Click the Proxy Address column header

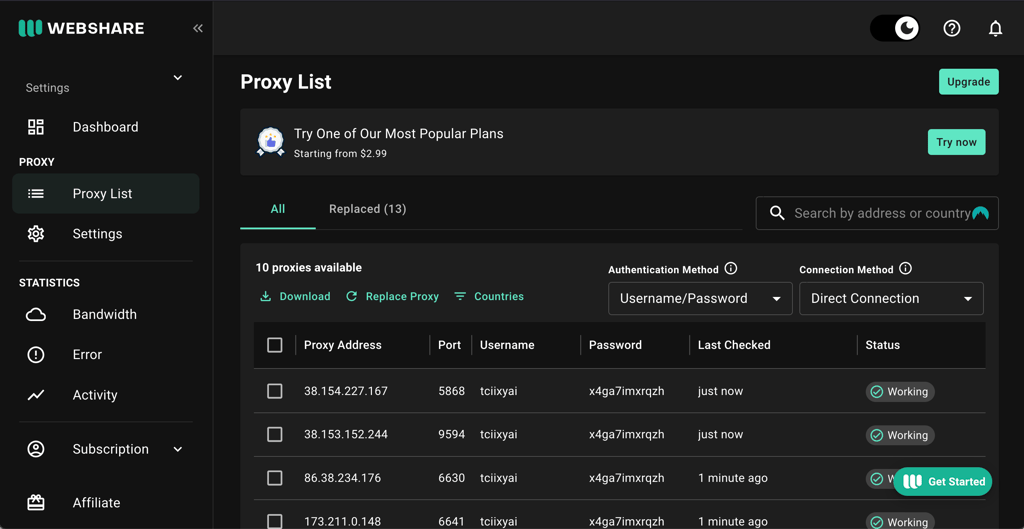pos(343,345)
